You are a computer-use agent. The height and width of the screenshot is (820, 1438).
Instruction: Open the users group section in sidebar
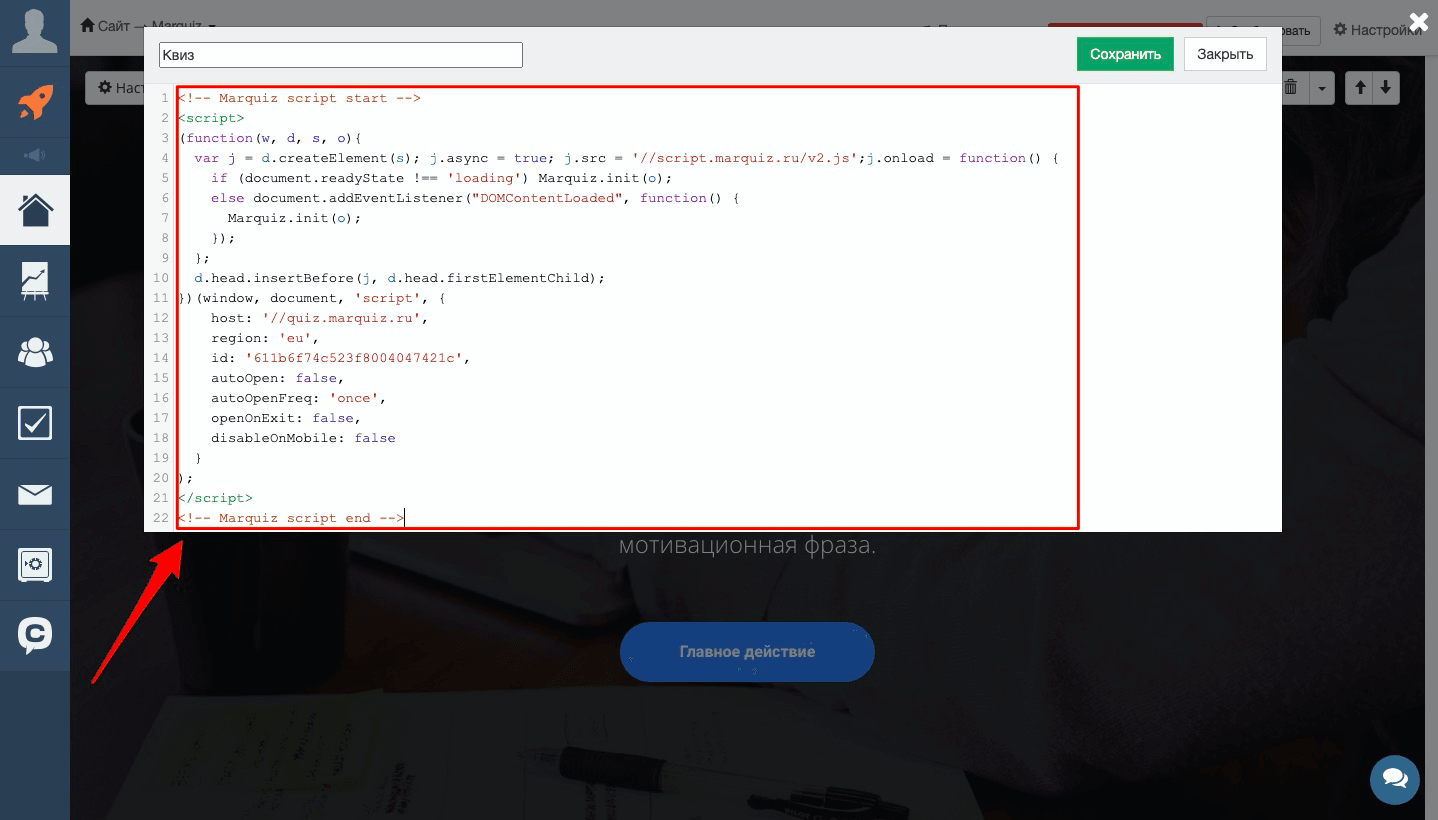pyautogui.click(x=35, y=352)
